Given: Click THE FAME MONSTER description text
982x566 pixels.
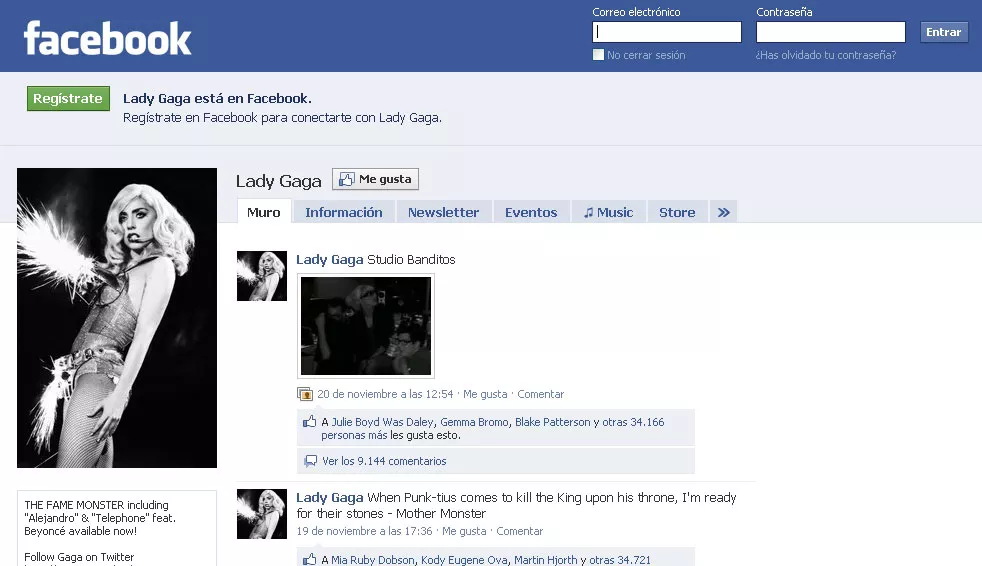Looking at the screenshot, I should coord(100,518).
